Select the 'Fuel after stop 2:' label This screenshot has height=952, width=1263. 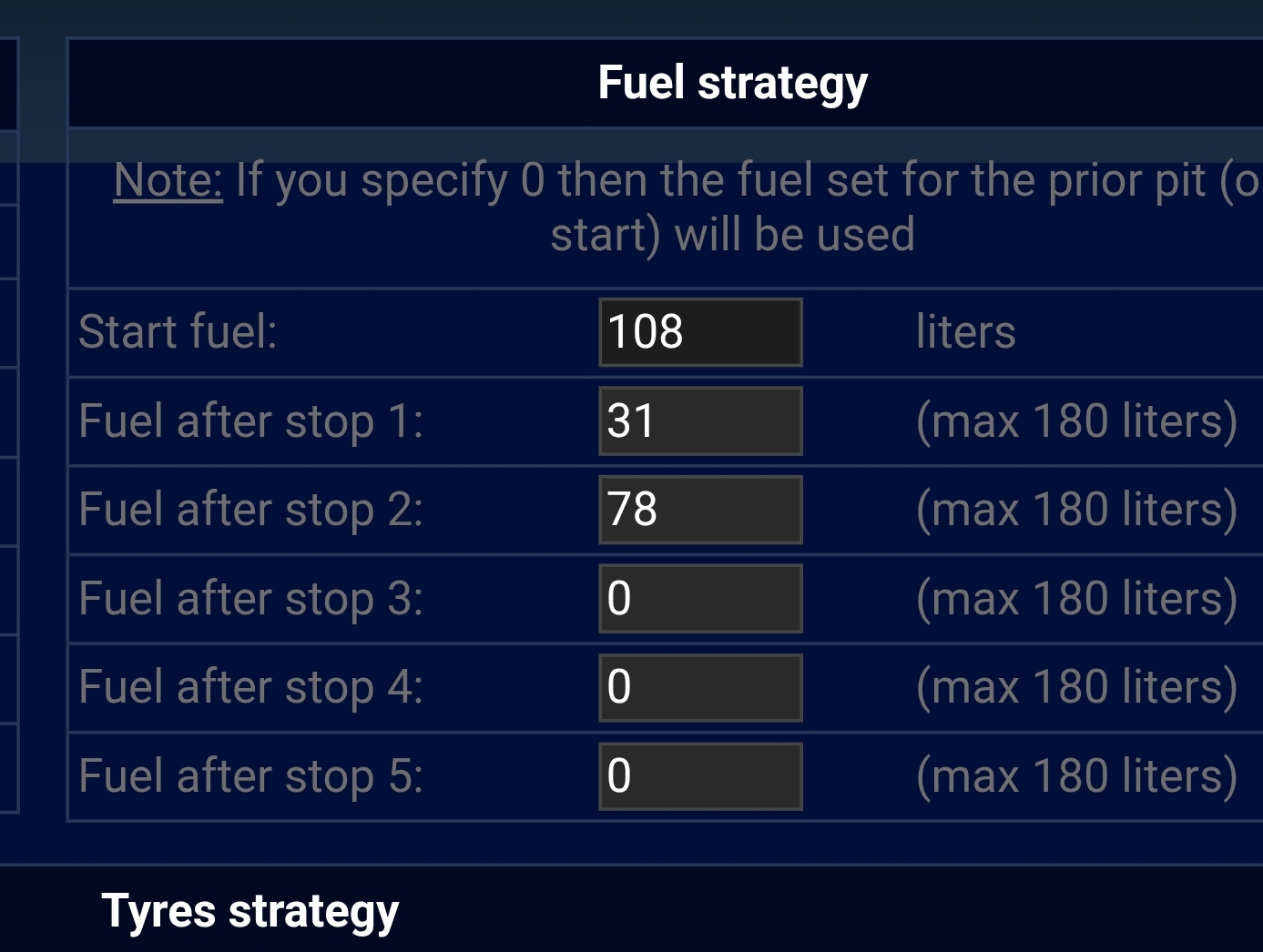click(x=250, y=510)
